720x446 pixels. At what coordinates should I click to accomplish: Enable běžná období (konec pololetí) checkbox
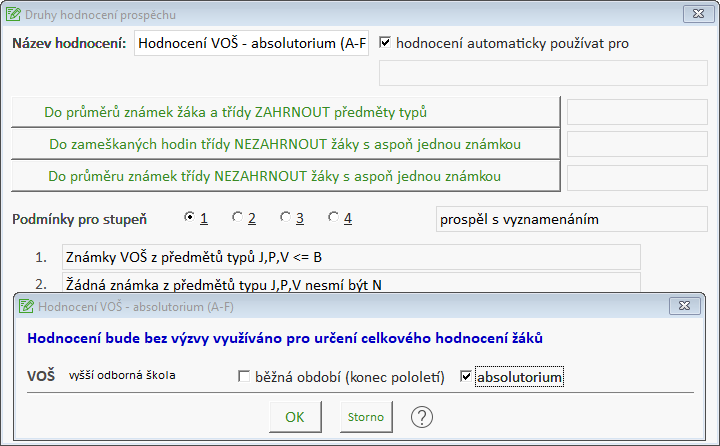click(x=244, y=377)
